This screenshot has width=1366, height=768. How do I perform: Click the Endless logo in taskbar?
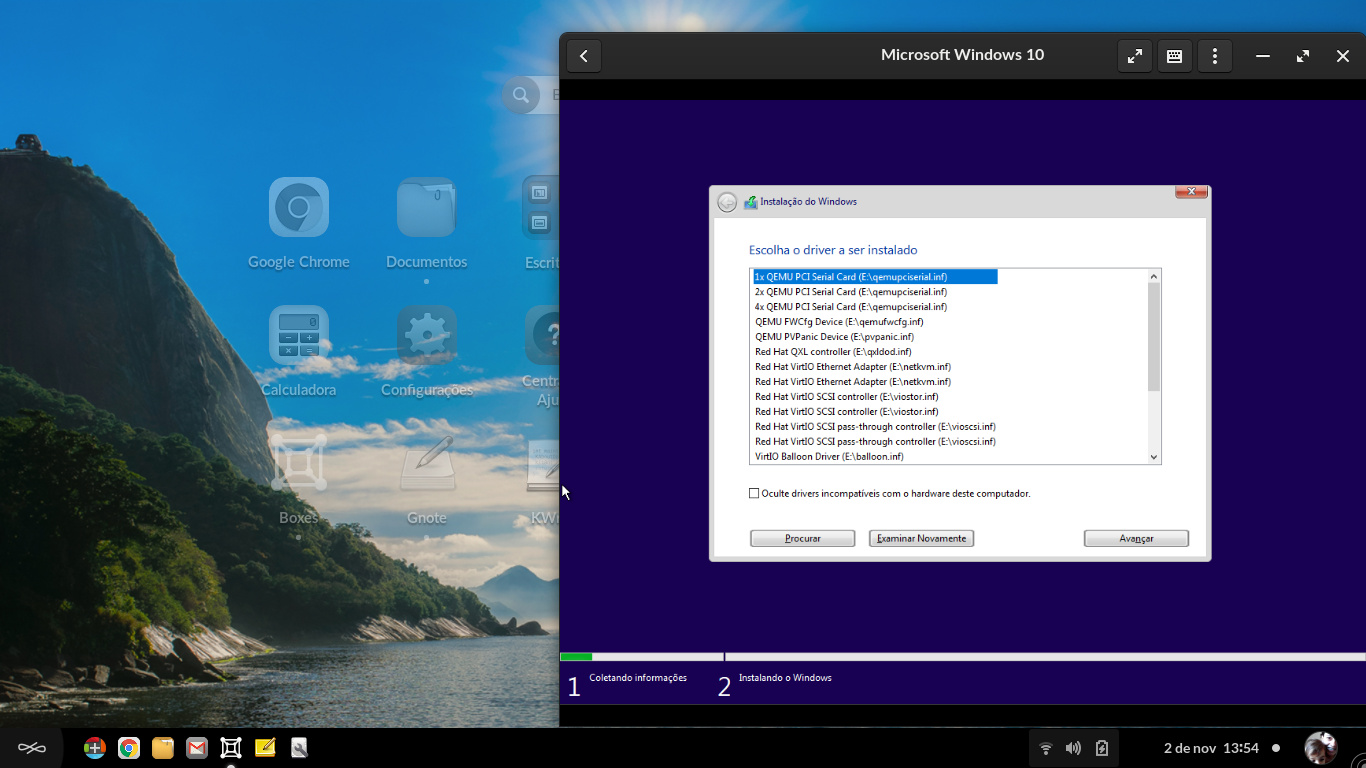32,748
